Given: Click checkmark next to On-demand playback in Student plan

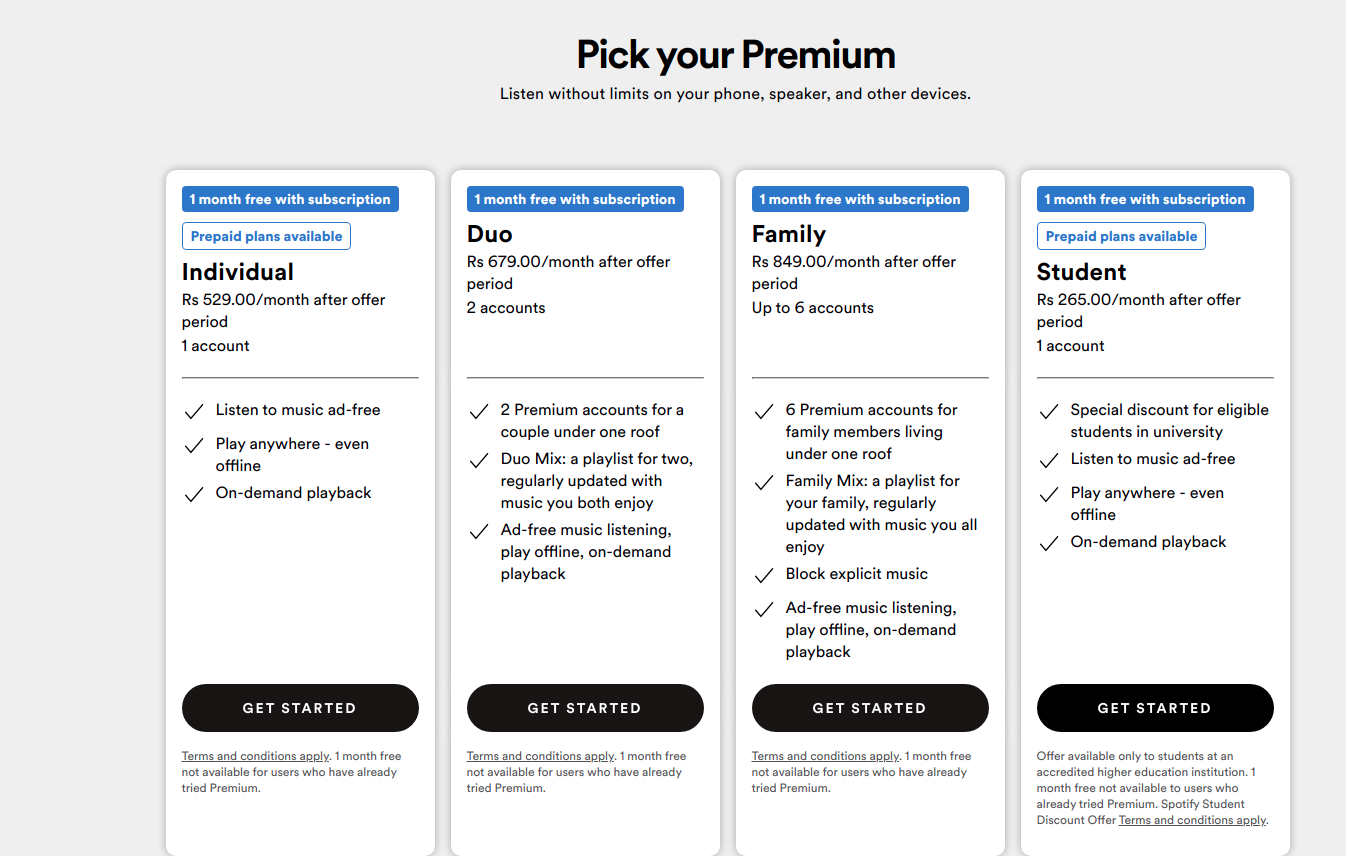Looking at the screenshot, I should click(x=1049, y=543).
